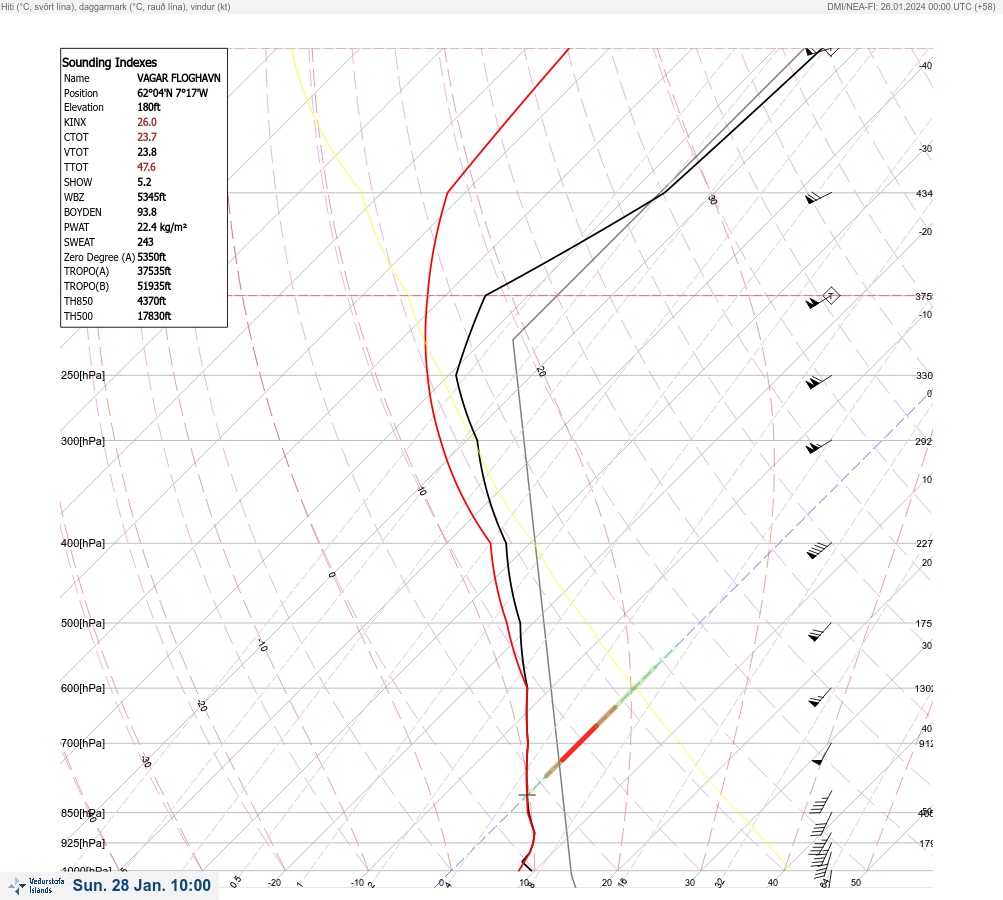Click the TROPO(A) value 37535ft
Viewport: 1003px width, 900px height.
point(154,271)
